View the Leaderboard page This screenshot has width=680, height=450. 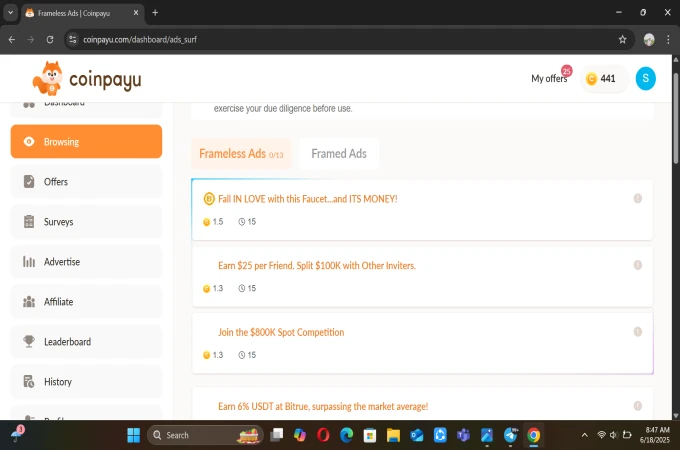point(86,342)
